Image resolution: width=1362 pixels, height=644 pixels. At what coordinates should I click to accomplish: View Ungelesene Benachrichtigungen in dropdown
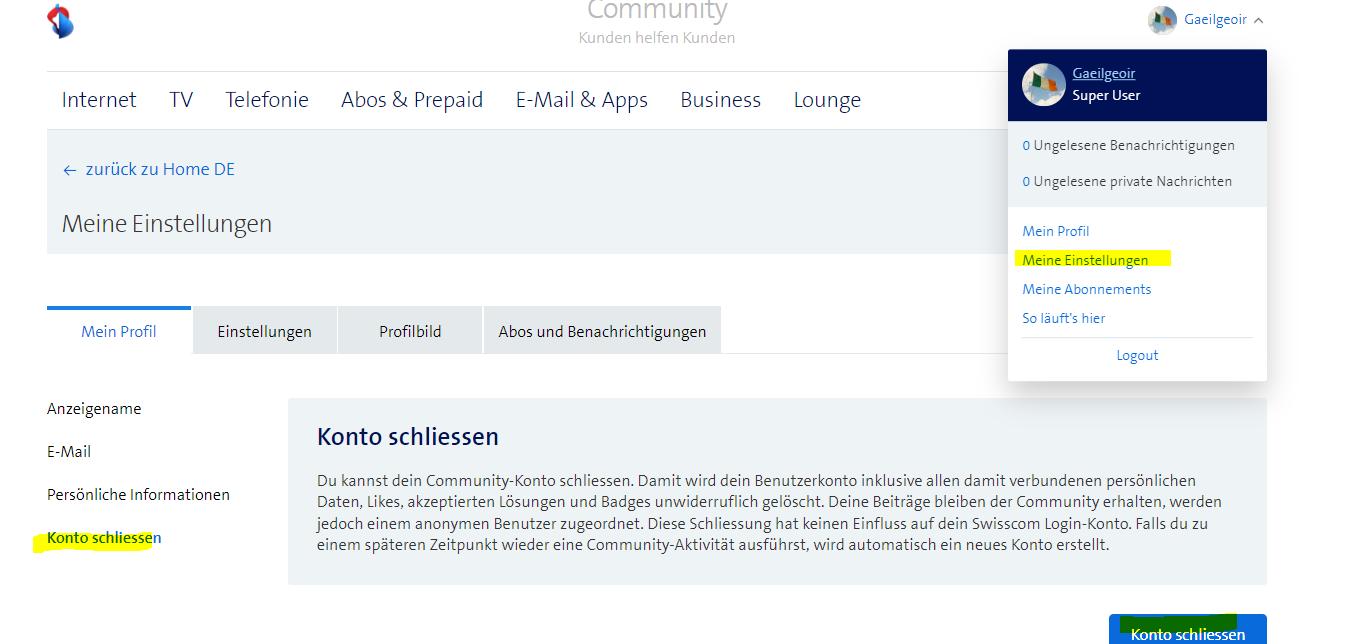point(1128,146)
